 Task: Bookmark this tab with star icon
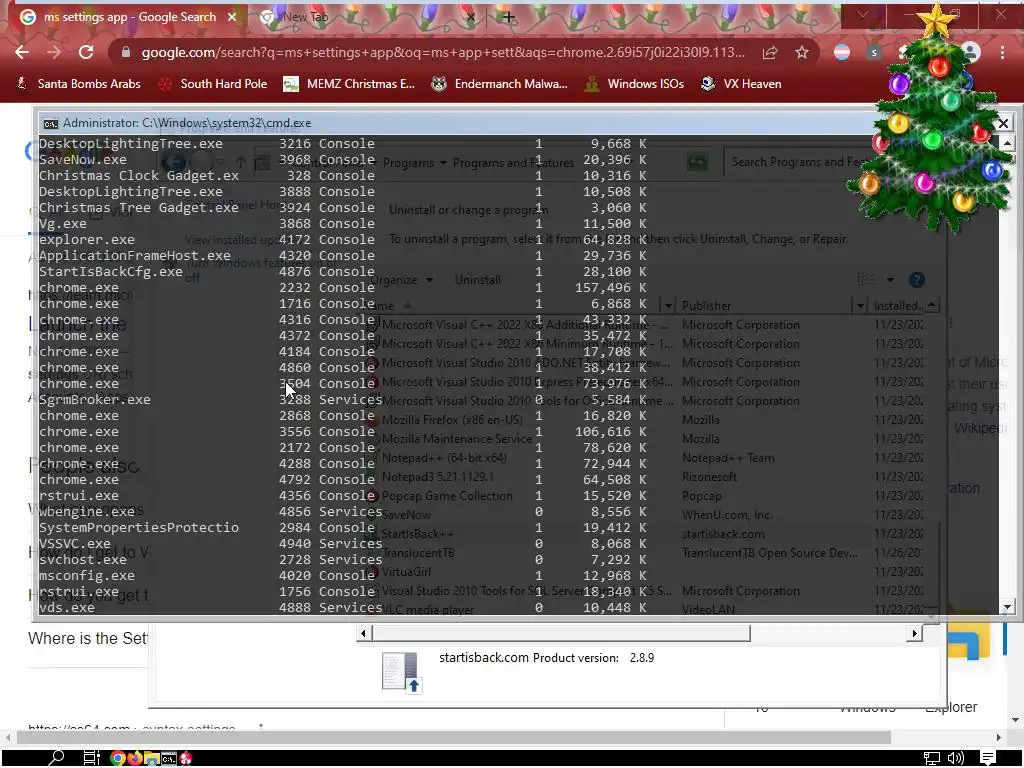[802, 52]
